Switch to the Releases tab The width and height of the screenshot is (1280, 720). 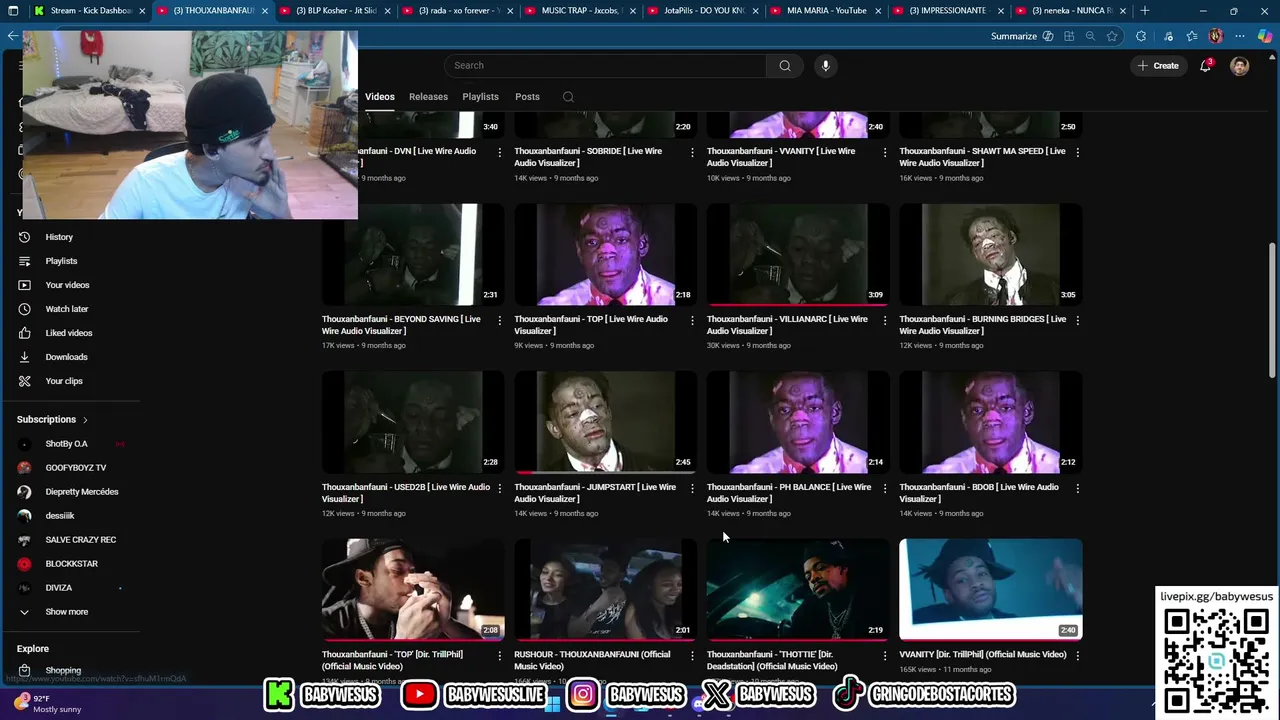point(428,97)
